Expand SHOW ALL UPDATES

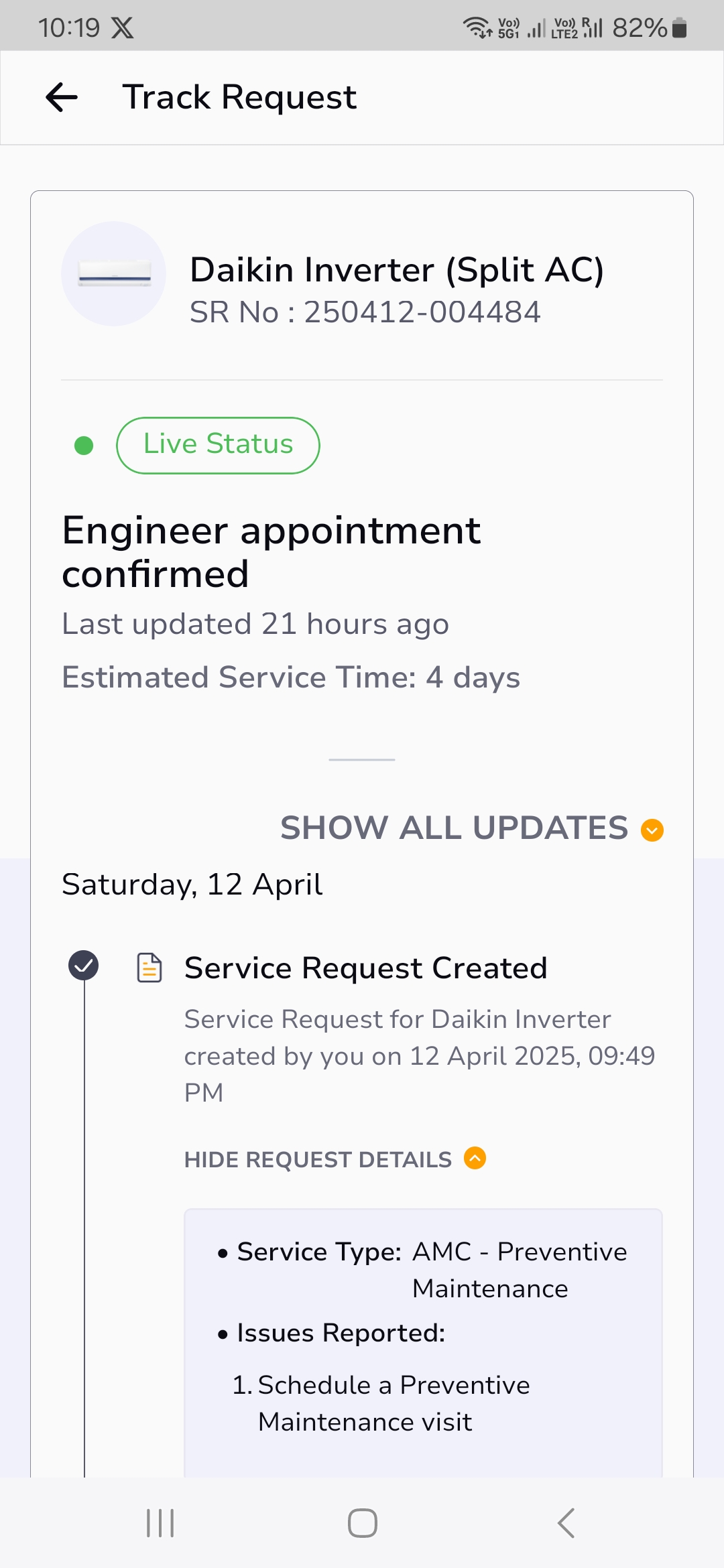[454, 828]
